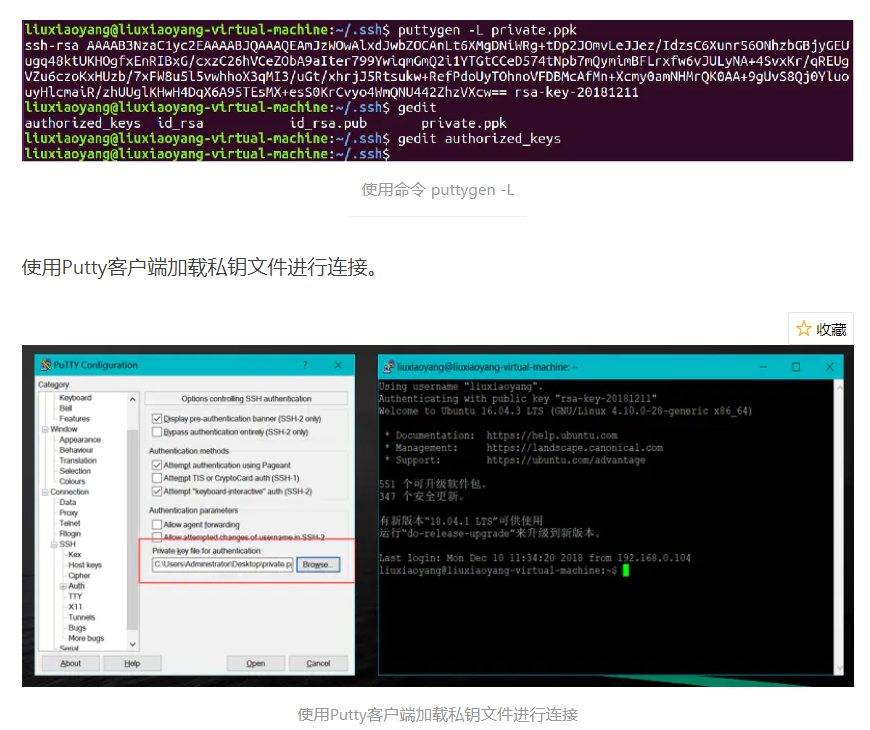This screenshot has width=870, height=730.
Task: Select Behaviour in the category tree
Action: [x=76, y=450]
